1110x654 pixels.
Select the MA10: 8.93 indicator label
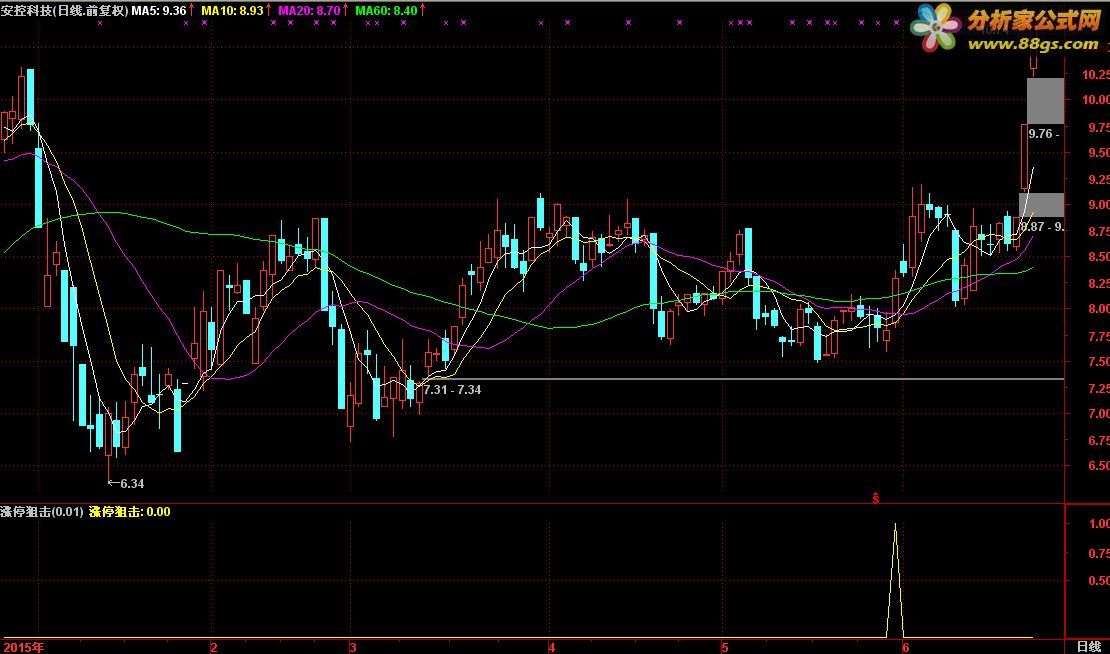pos(231,10)
